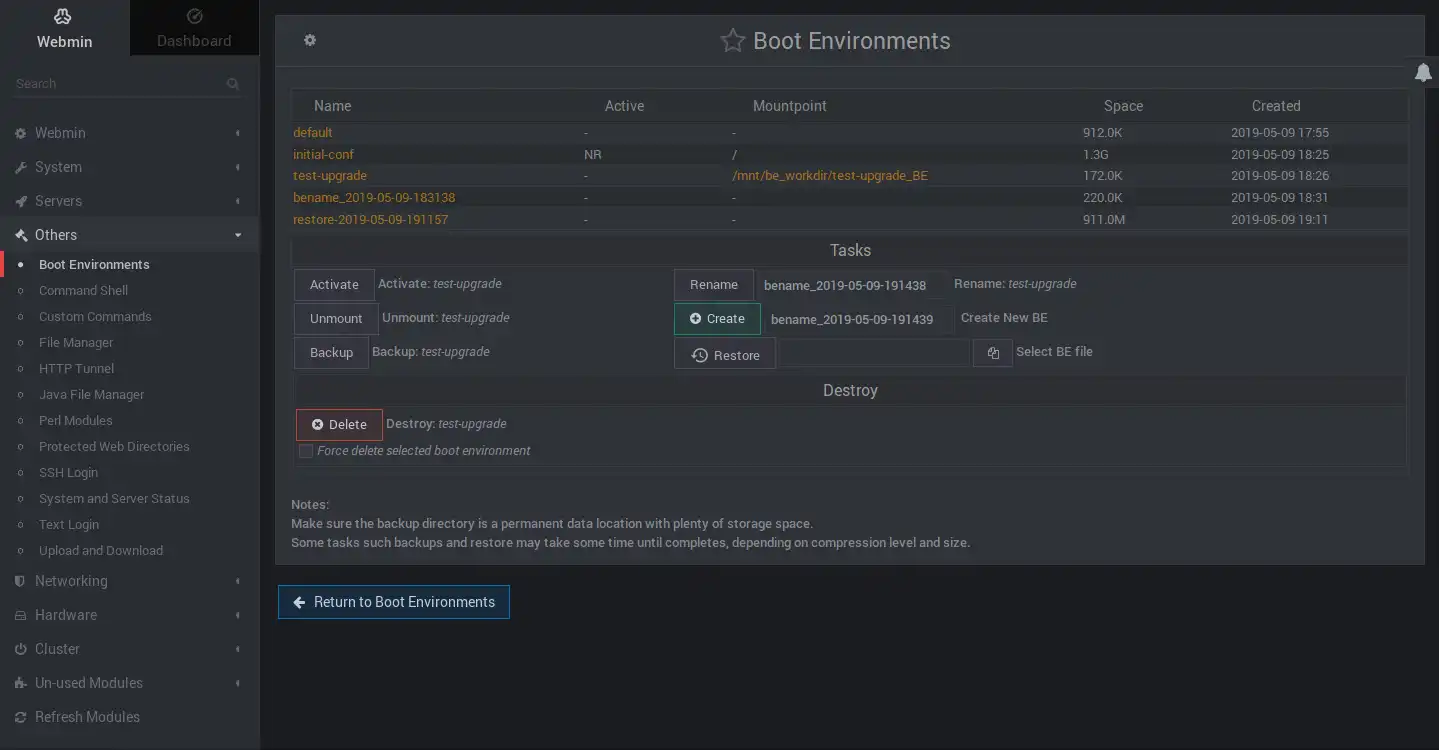Click the Created column header

pos(1276,106)
